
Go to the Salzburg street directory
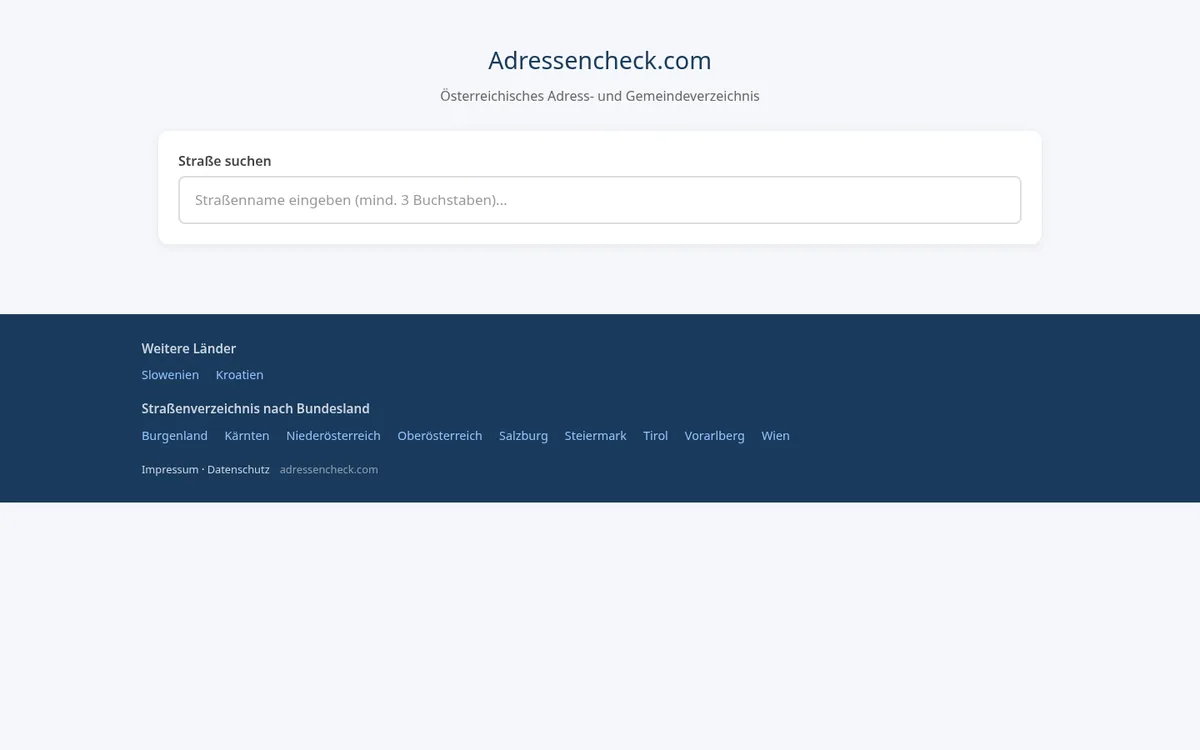tap(523, 436)
